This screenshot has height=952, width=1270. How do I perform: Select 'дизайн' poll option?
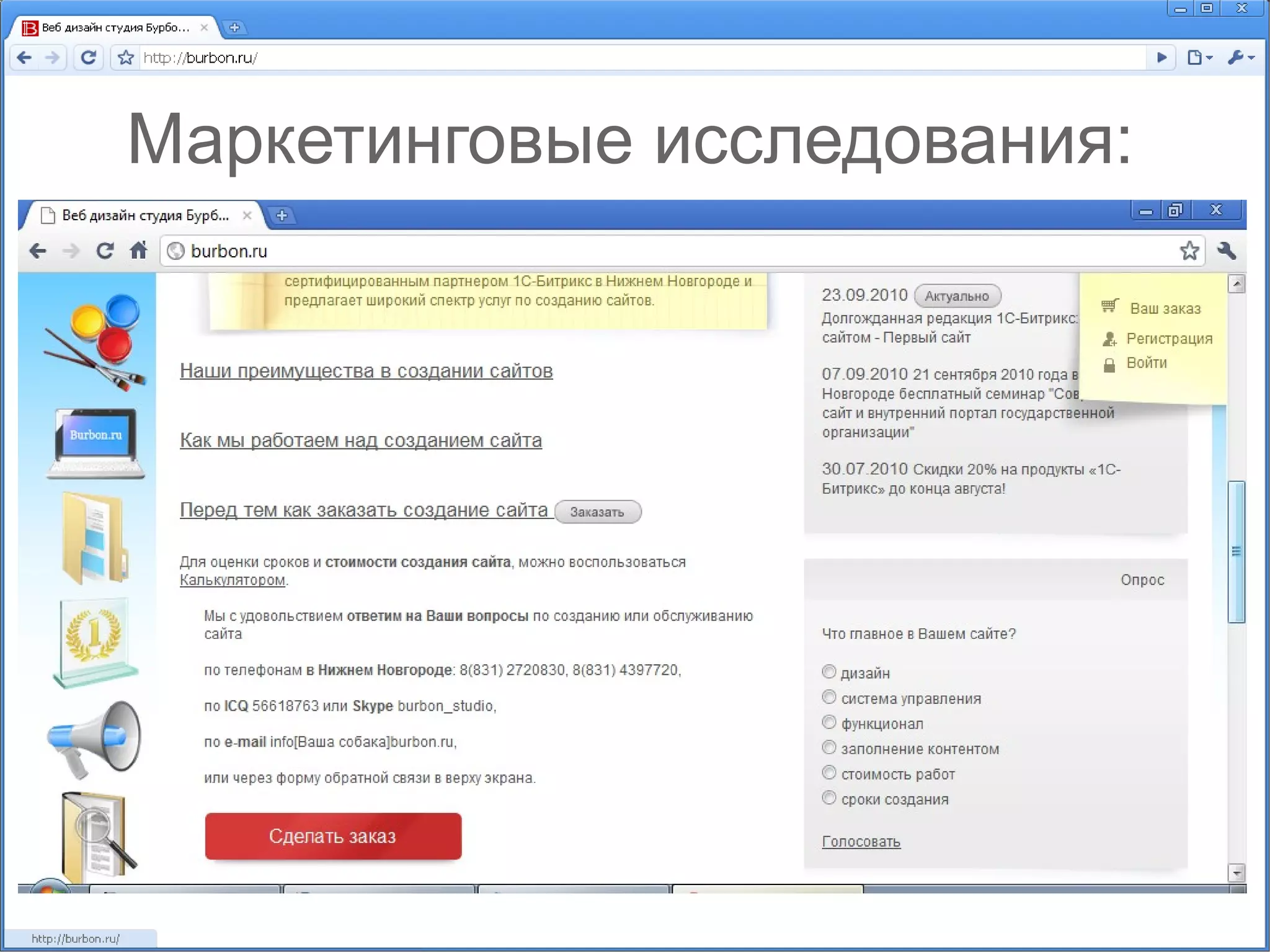coord(829,672)
